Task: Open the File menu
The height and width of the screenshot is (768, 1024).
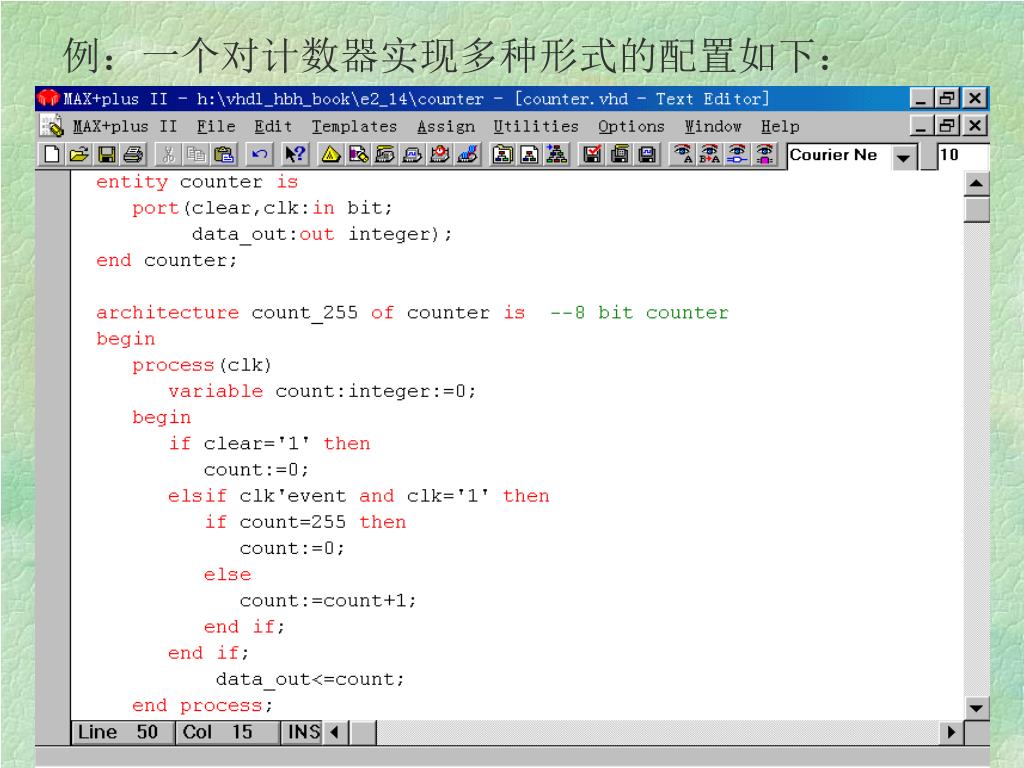Action: point(216,127)
